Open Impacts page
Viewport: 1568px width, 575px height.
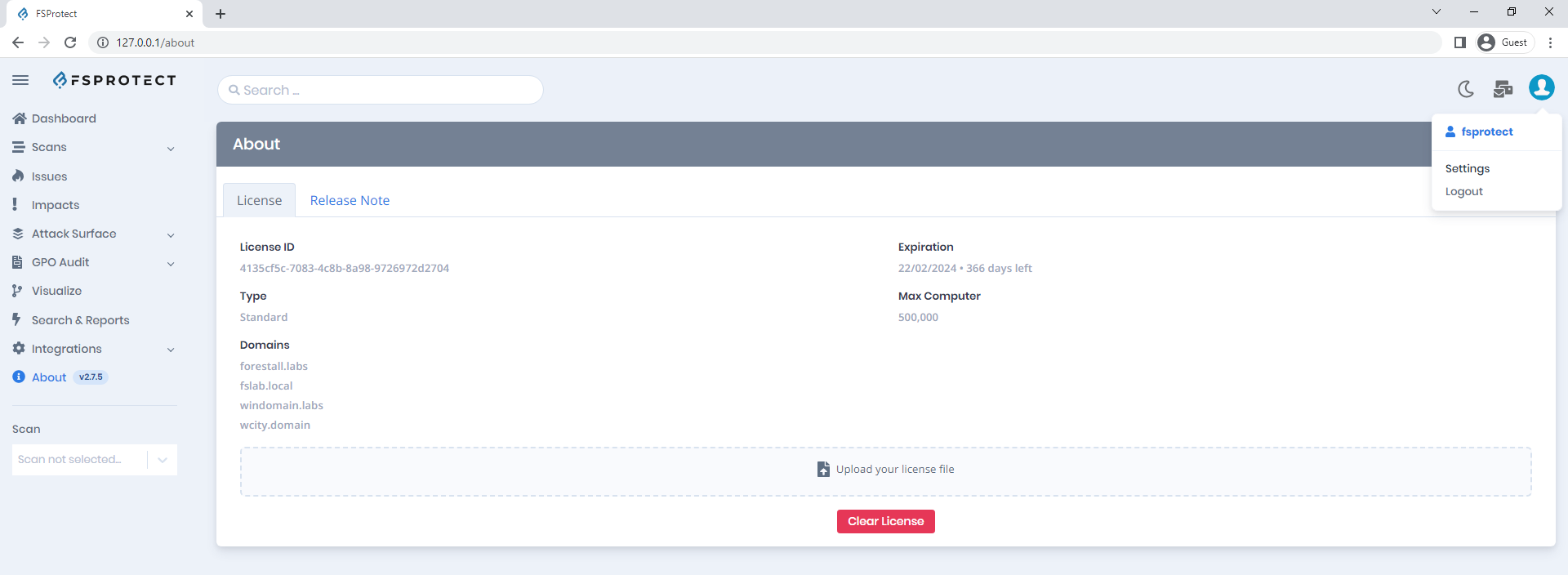click(x=55, y=205)
